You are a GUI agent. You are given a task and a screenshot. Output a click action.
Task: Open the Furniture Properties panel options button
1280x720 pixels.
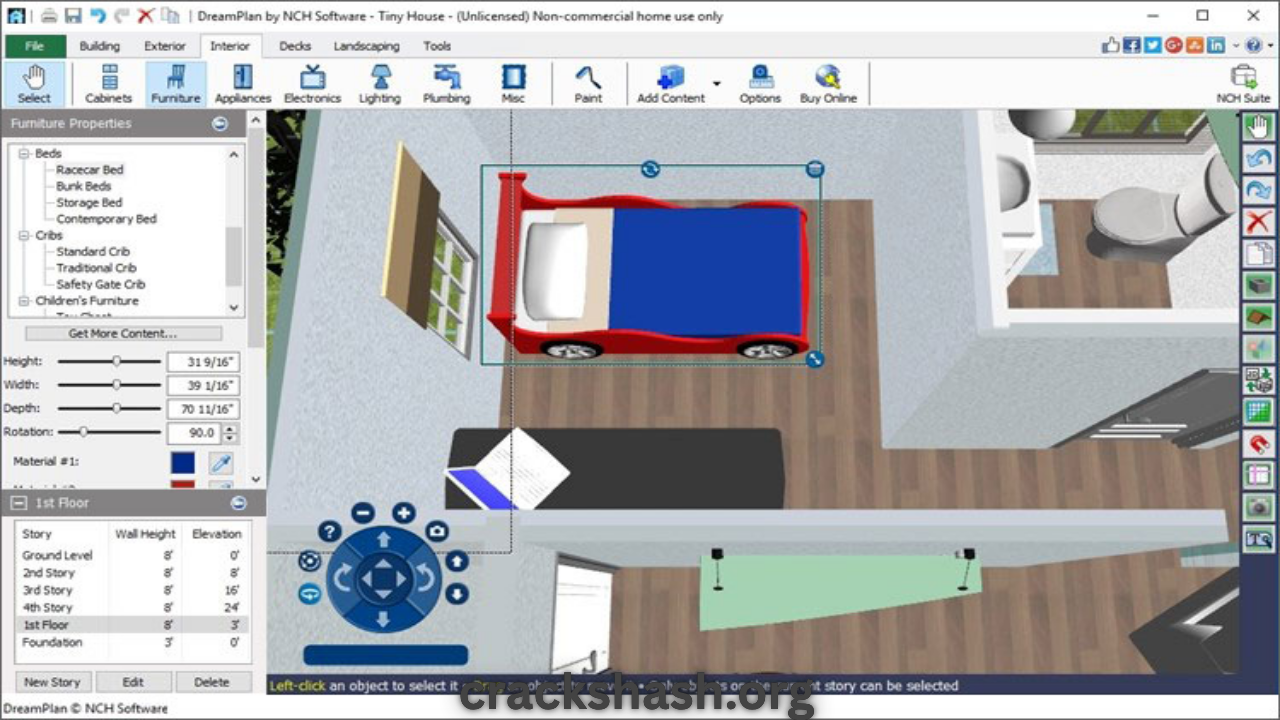(x=220, y=124)
